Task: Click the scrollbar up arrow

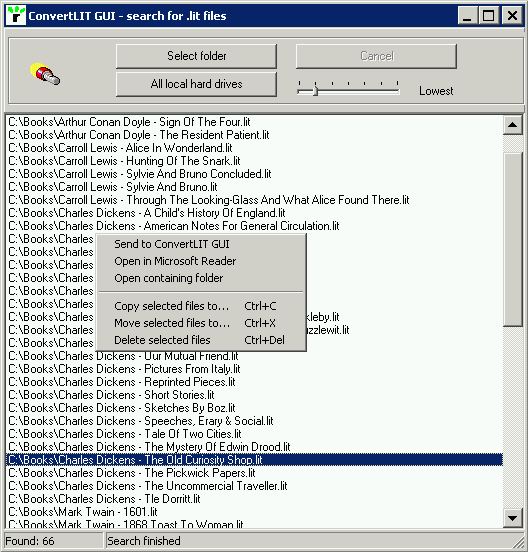Action: [513, 125]
